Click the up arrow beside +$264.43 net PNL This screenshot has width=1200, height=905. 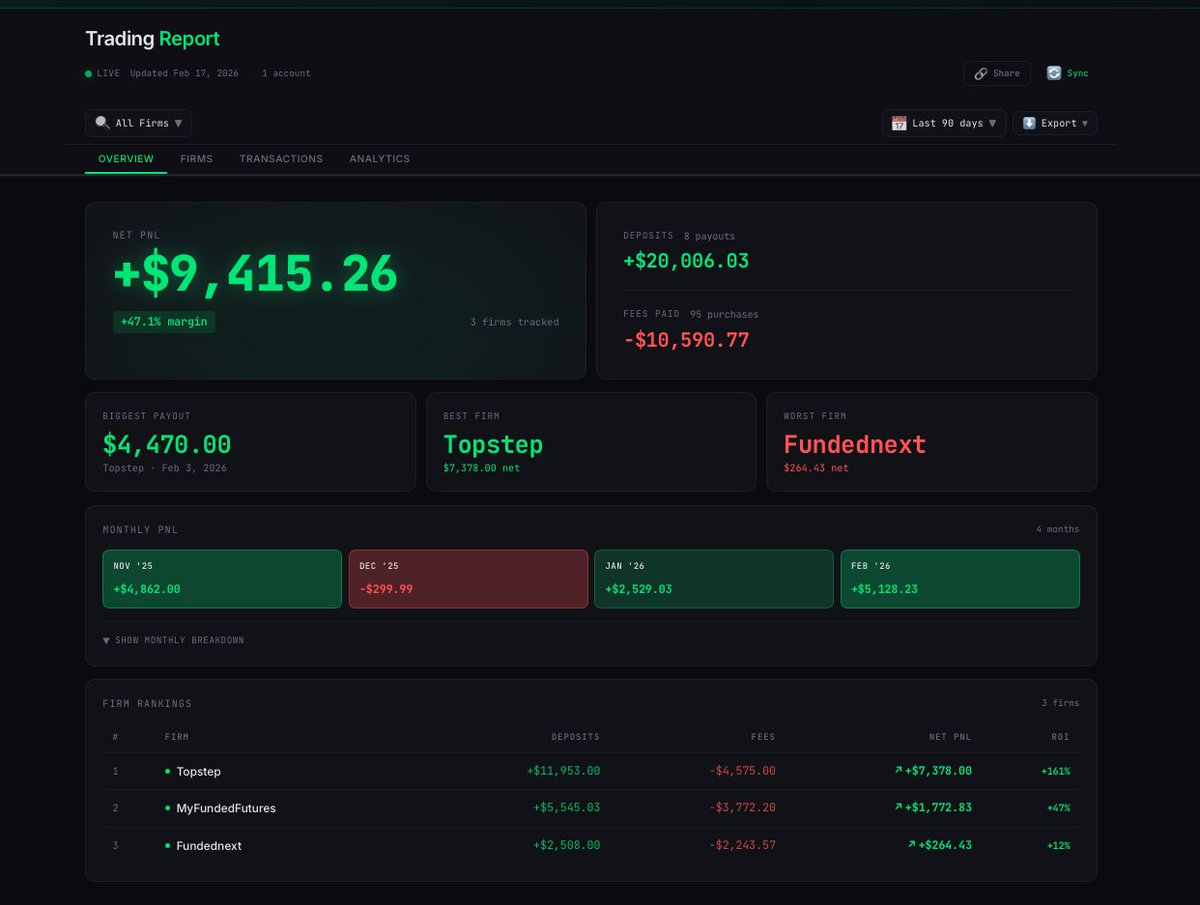[x=911, y=845]
